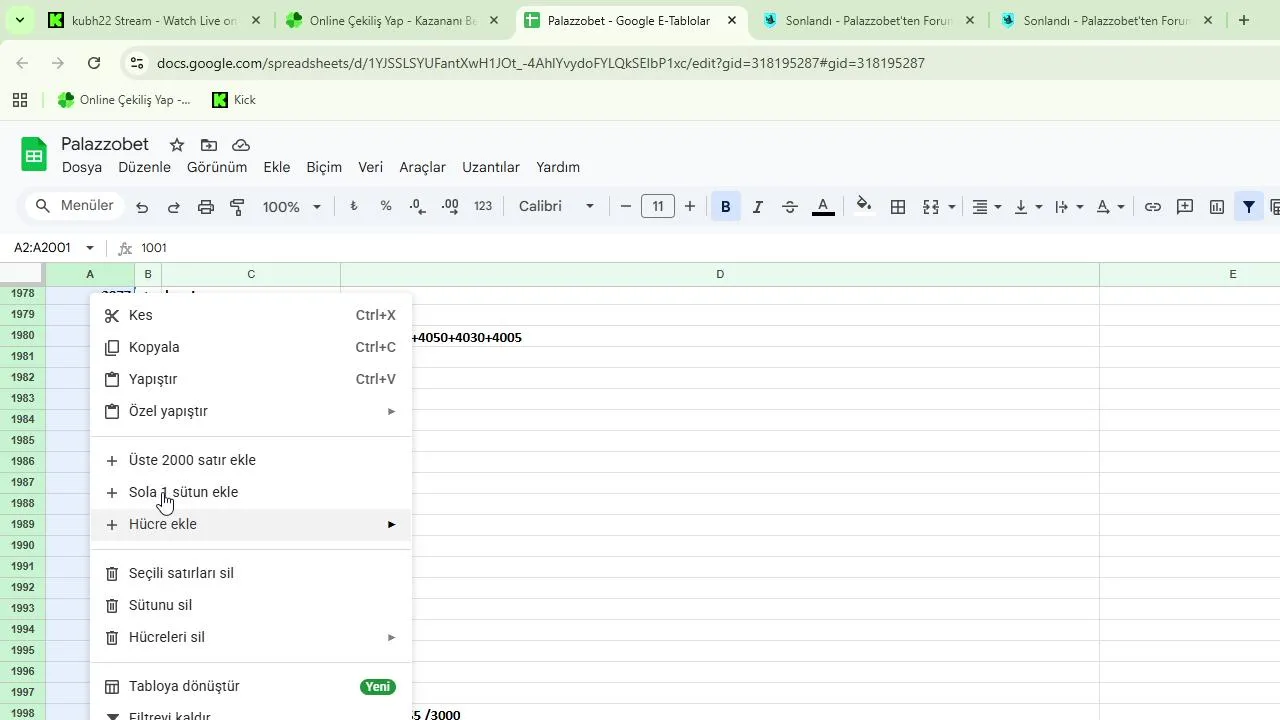Open fill color picker

(x=864, y=207)
